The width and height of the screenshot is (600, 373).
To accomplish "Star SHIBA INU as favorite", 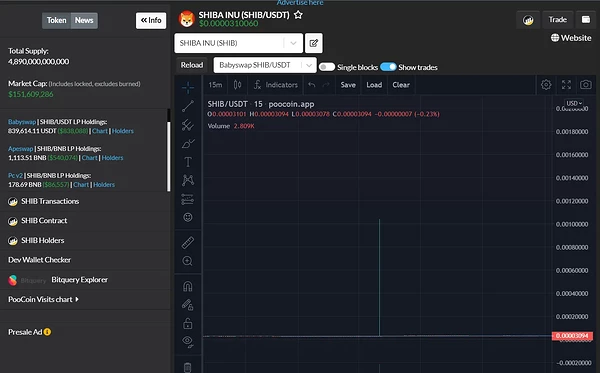I will click(298, 15).
